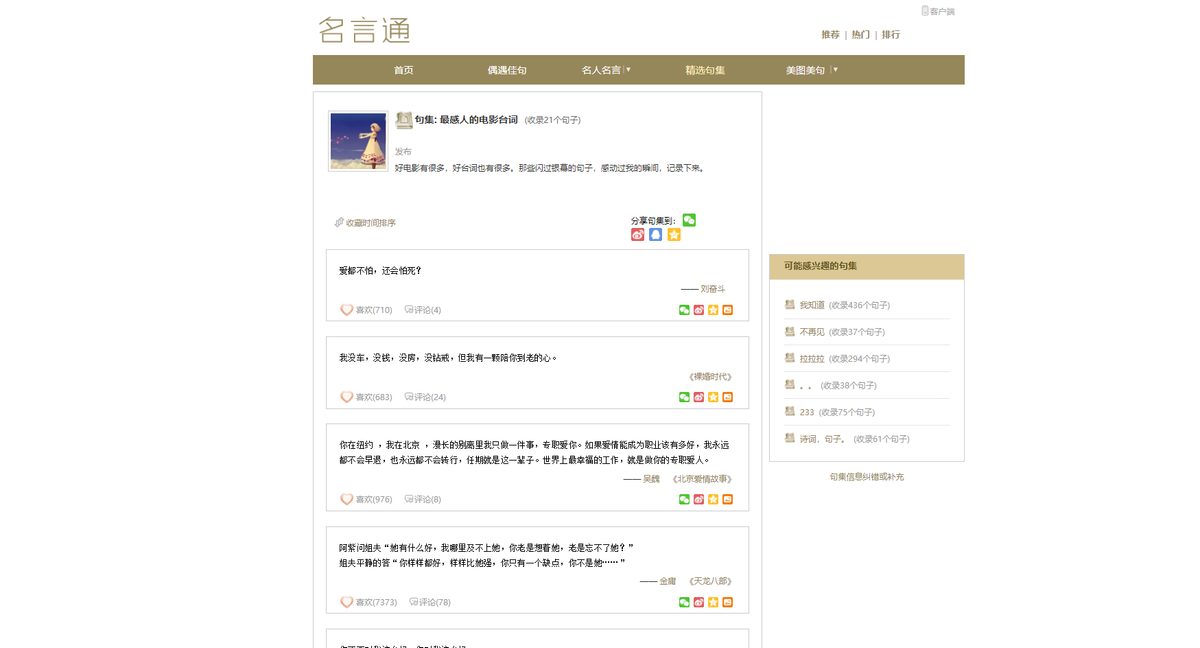Open the 不再见 collection in sidebar

812,332
